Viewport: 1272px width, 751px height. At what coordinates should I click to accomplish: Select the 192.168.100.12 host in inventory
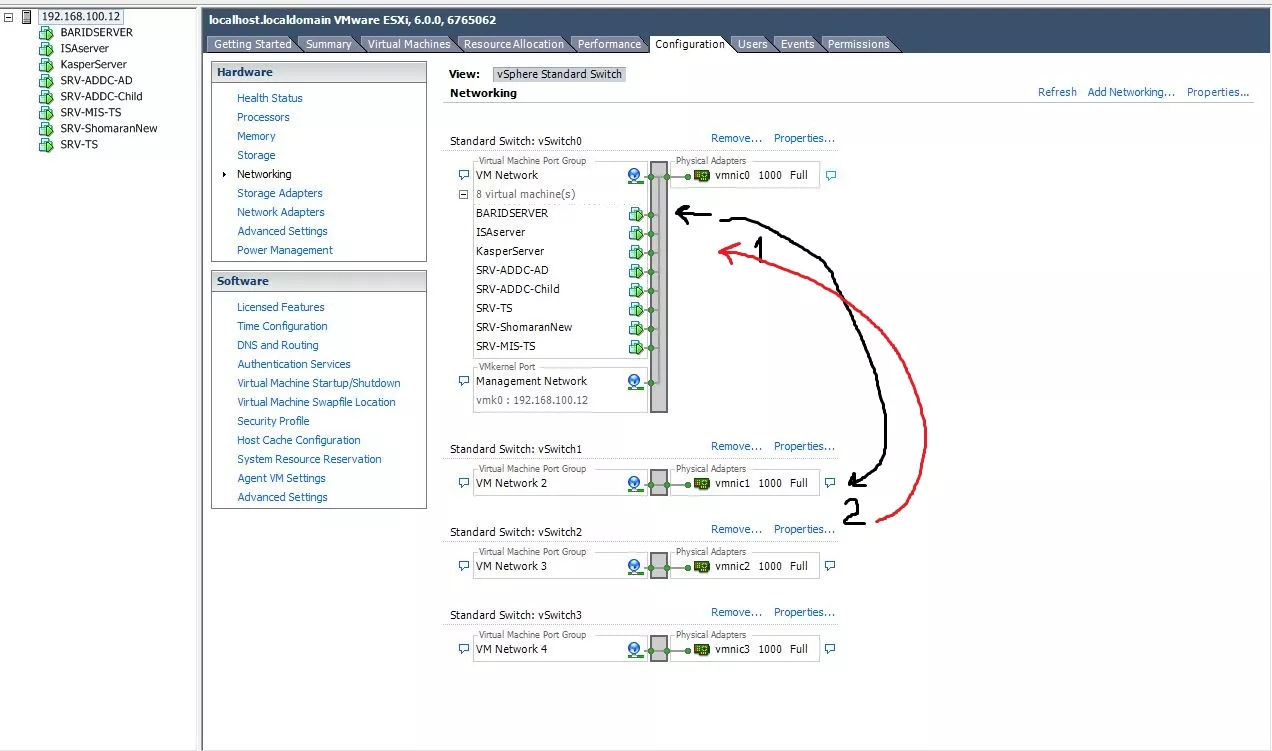coord(80,17)
